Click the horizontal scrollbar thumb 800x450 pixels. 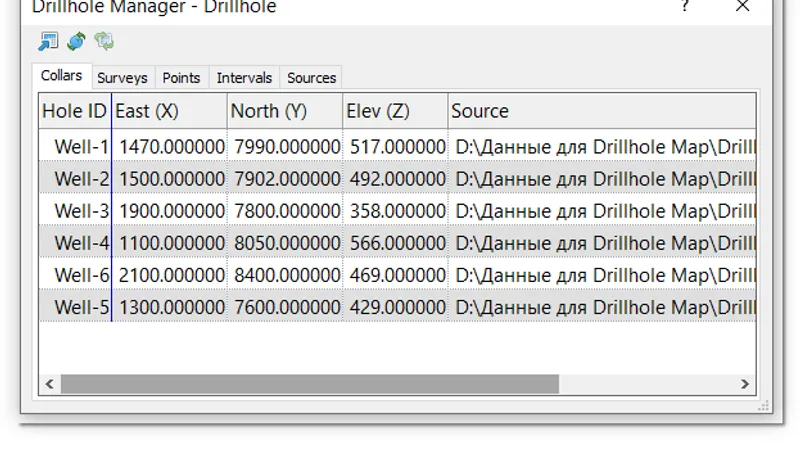310,384
